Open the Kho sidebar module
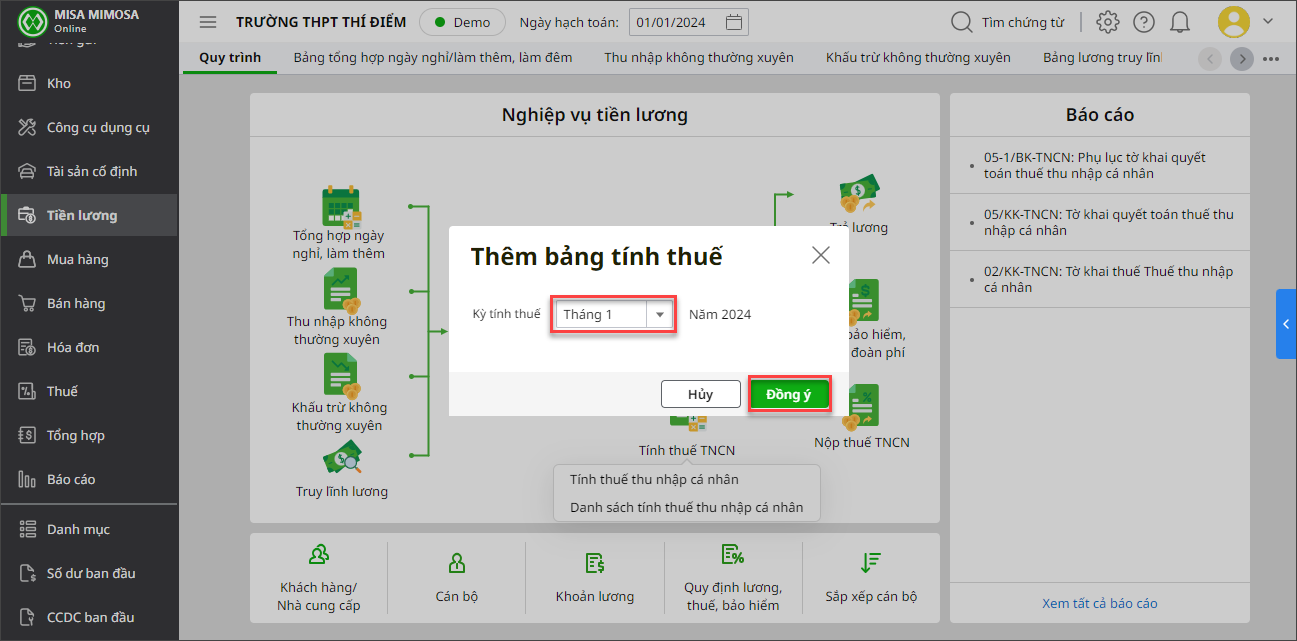1297x641 pixels. click(x=89, y=83)
